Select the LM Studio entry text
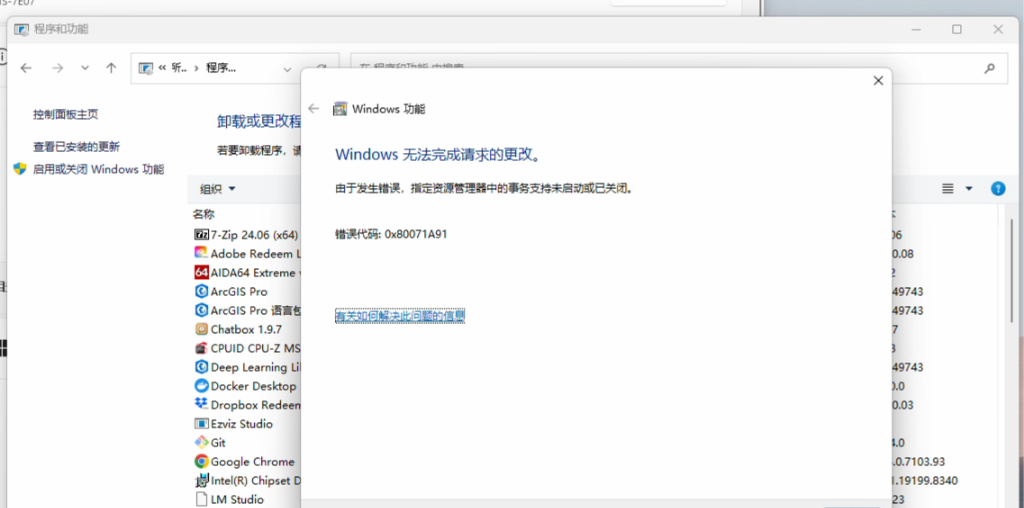Image resolution: width=1024 pixels, height=508 pixels. click(x=237, y=500)
